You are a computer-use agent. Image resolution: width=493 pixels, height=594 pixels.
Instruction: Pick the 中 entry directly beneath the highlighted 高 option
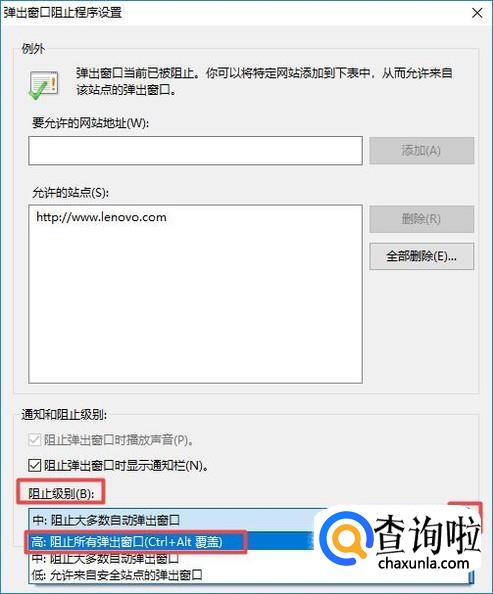pos(105,559)
